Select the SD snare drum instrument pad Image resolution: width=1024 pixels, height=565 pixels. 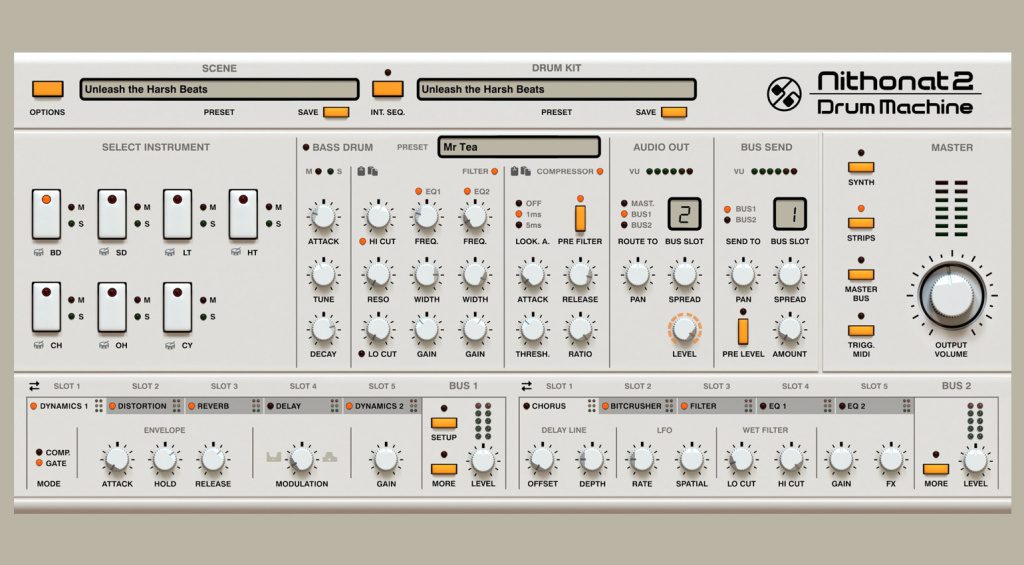pyautogui.click(x=112, y=214)
